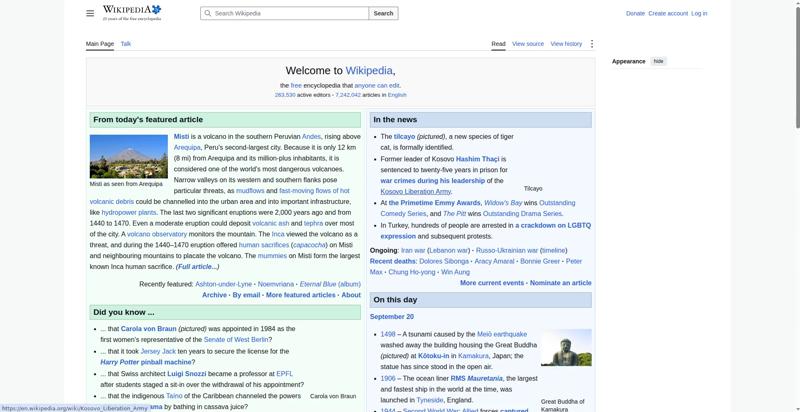Follow the Arequipa link
The height and width of the screenshot is (412, 800).
[x=187, y=147]
